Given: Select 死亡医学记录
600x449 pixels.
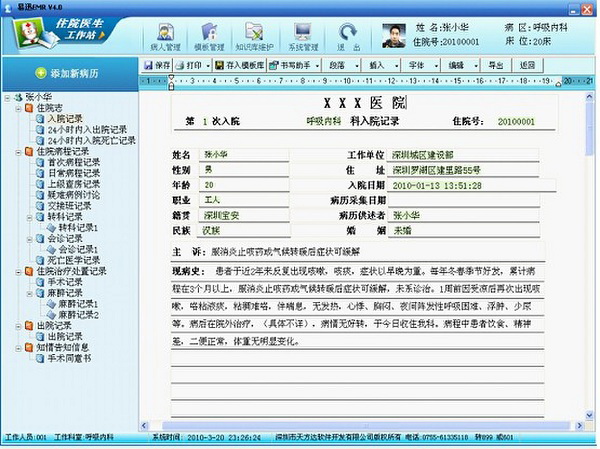Looking at the screenshot, I should [73, 261].
